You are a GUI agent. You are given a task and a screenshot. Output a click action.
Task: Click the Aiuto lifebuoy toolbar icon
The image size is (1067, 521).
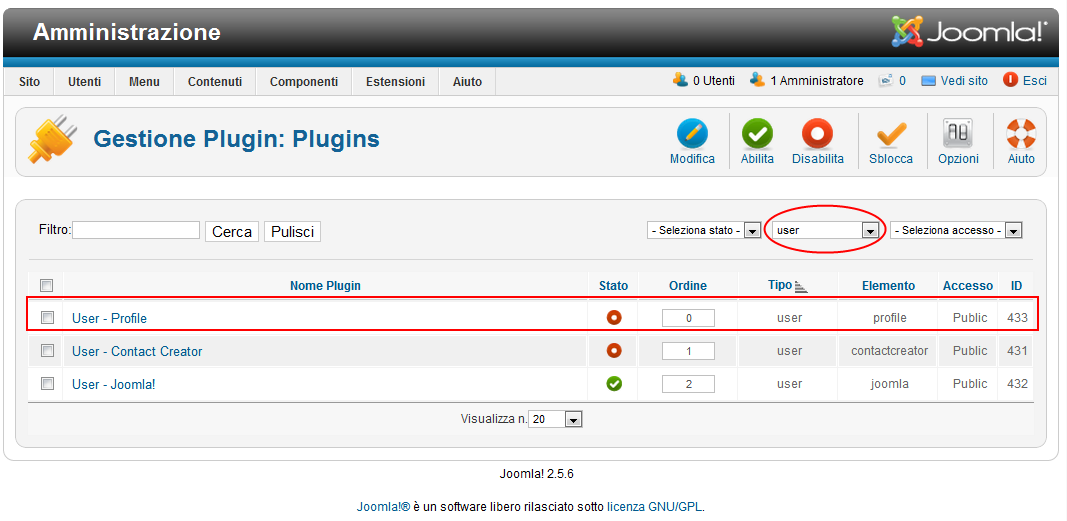(x=1021, y=134)
